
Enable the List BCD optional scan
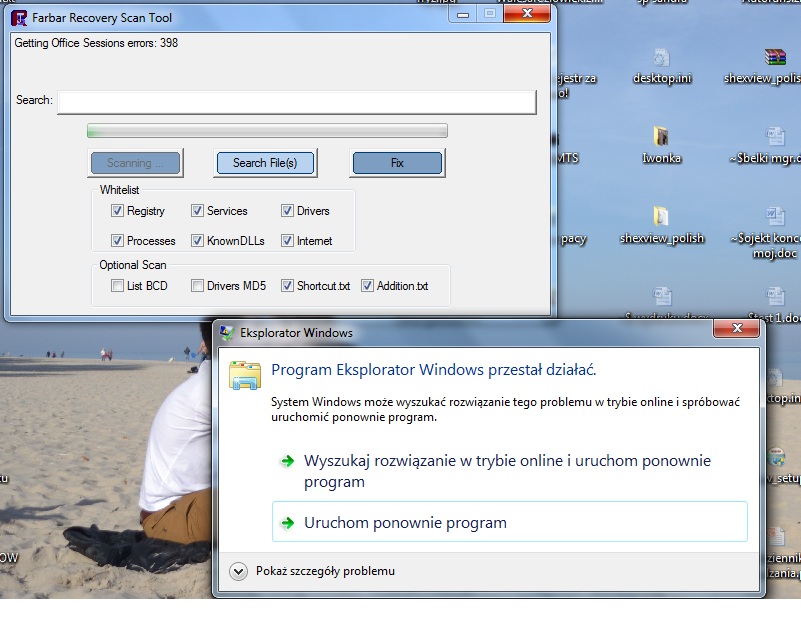click(x=117, y=285)
